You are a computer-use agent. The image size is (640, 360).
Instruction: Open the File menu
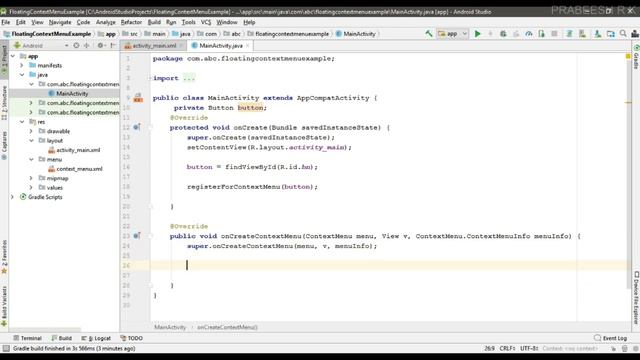[6, 22]
